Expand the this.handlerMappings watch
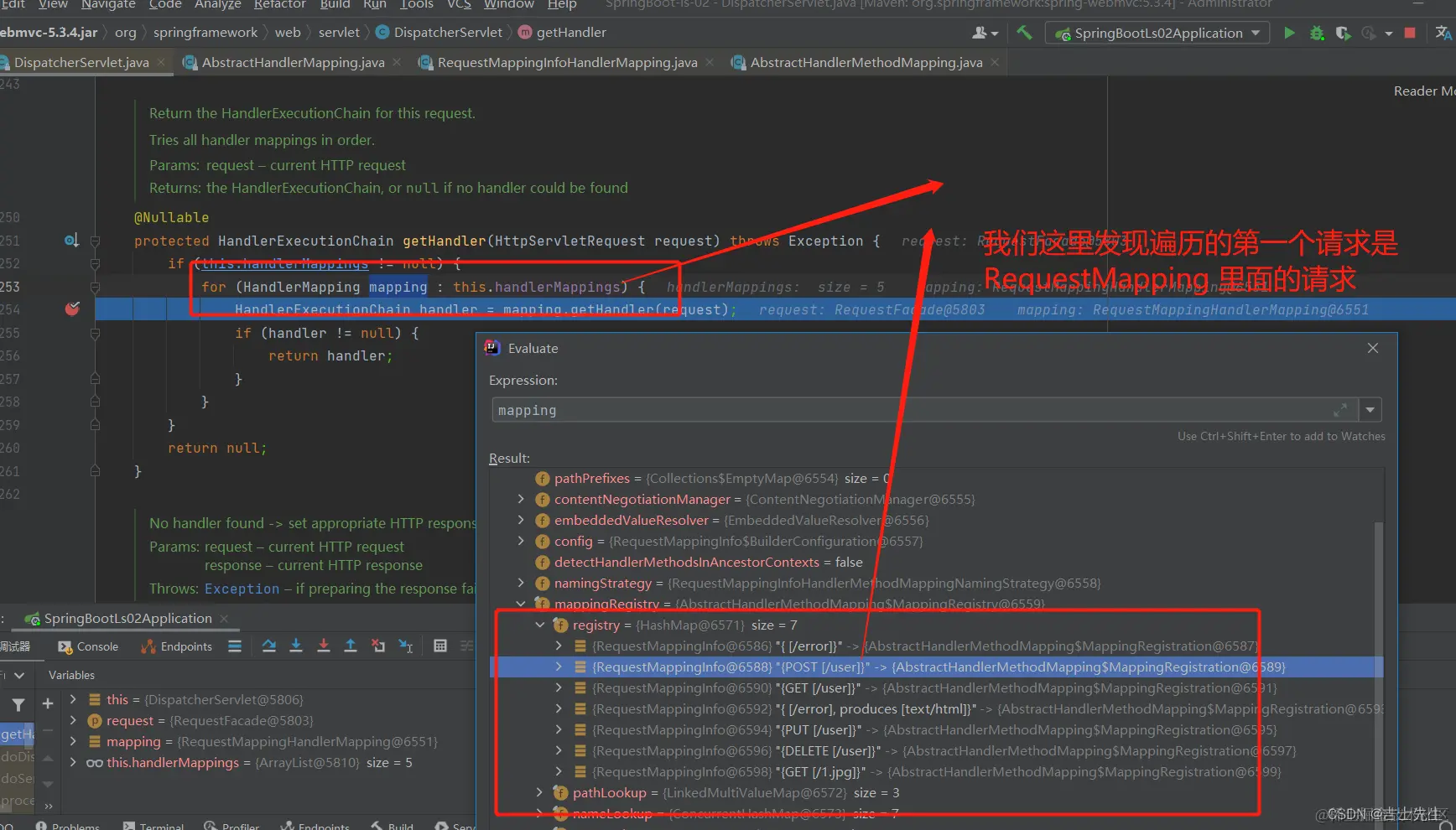Screen dimensions: 1456x830 (73, 762)
